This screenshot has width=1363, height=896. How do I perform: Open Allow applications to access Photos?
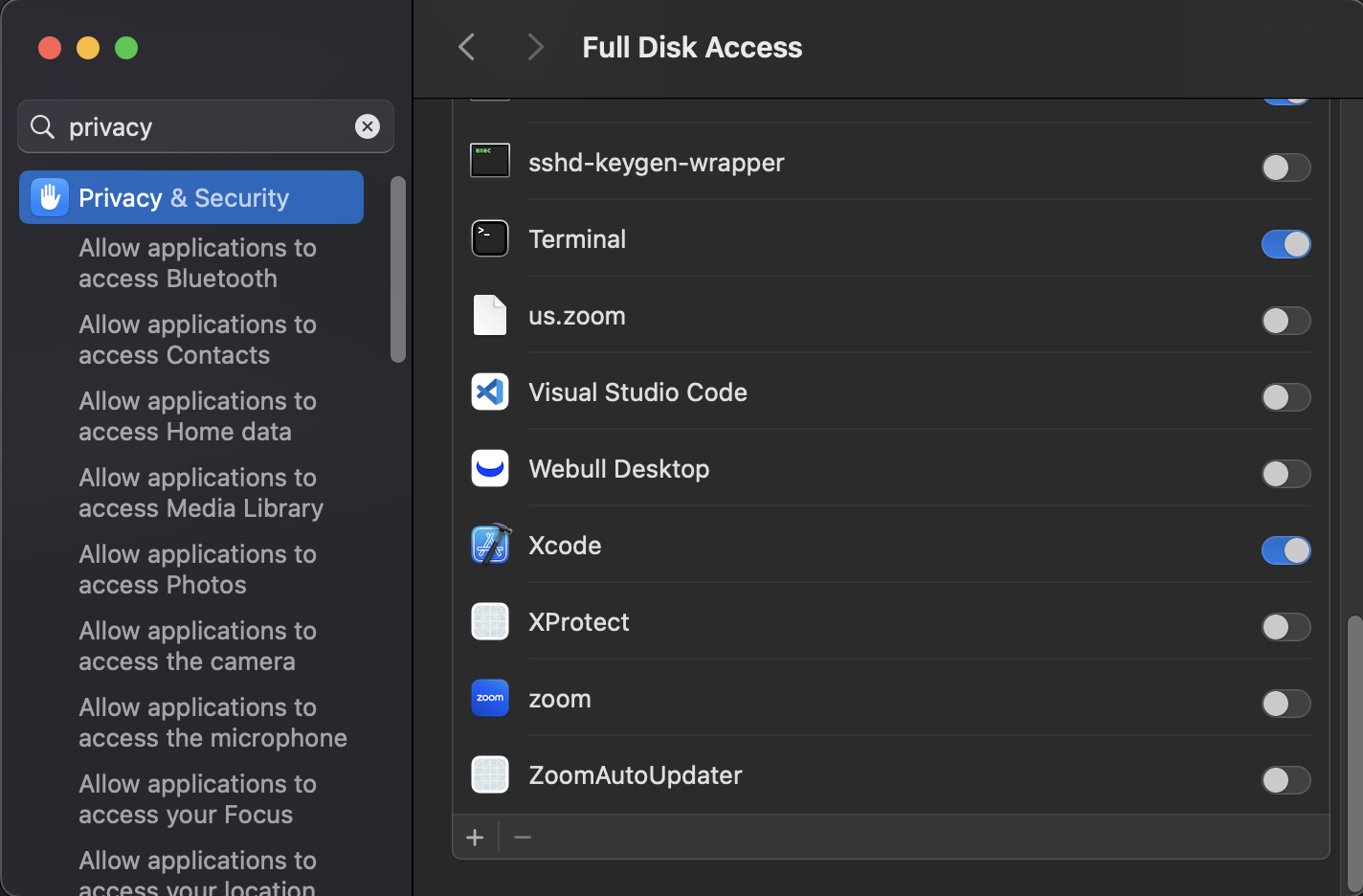point(198,570)
